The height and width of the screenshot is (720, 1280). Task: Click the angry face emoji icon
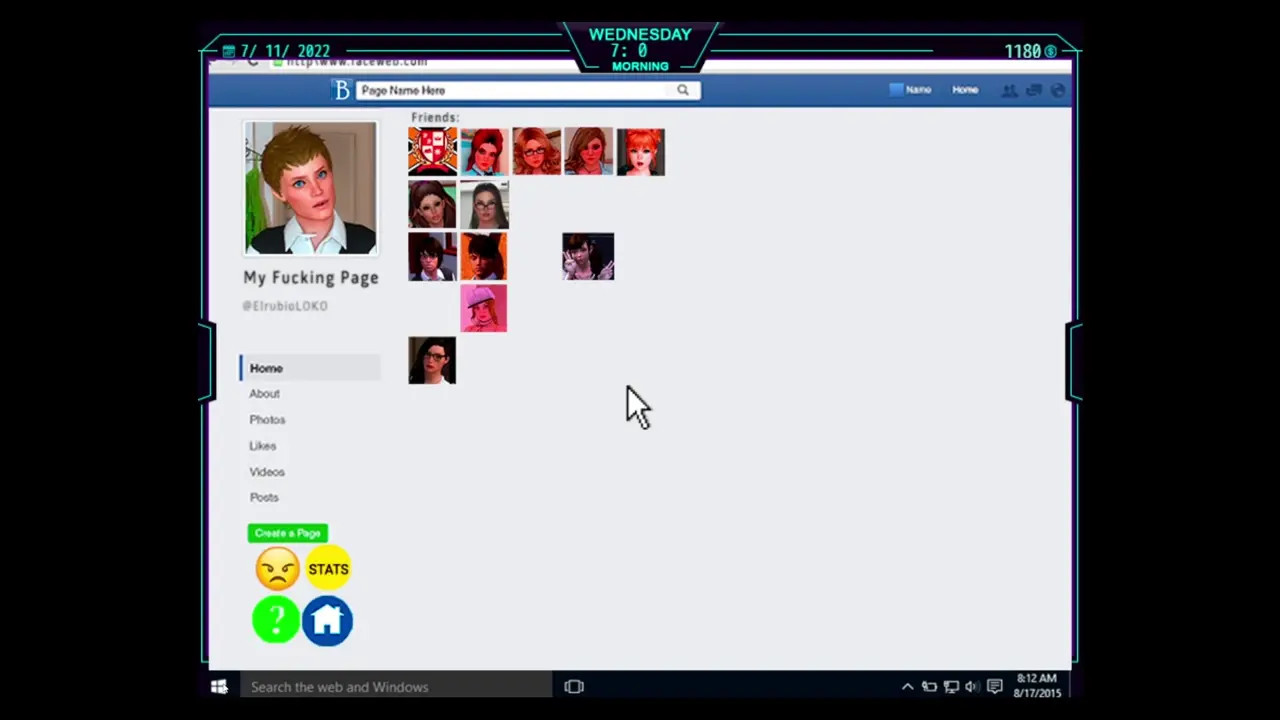[277, 569]
